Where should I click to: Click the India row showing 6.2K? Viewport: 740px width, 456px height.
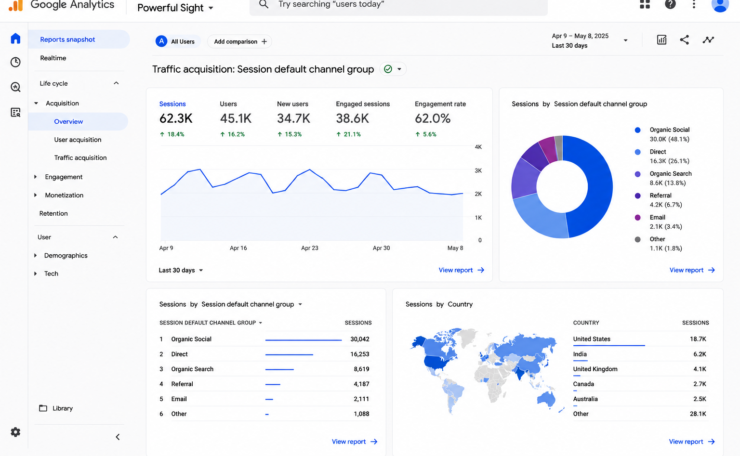tap(640, 354)
